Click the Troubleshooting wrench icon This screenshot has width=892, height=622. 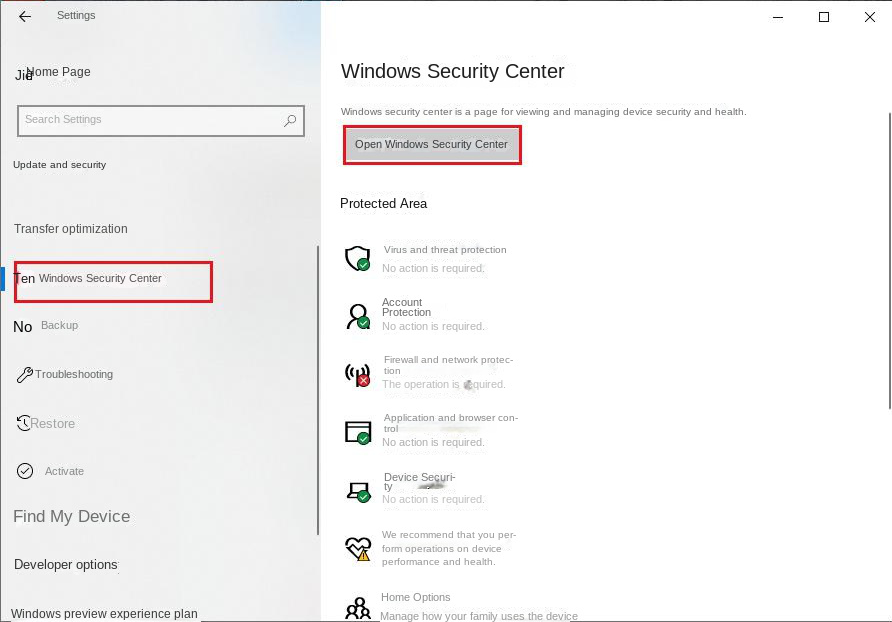pos(25,375)
